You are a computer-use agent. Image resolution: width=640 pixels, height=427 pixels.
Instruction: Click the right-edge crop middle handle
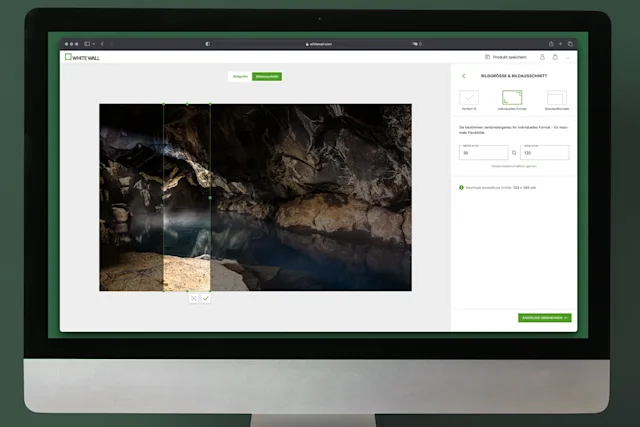click(x=210, y=198)
